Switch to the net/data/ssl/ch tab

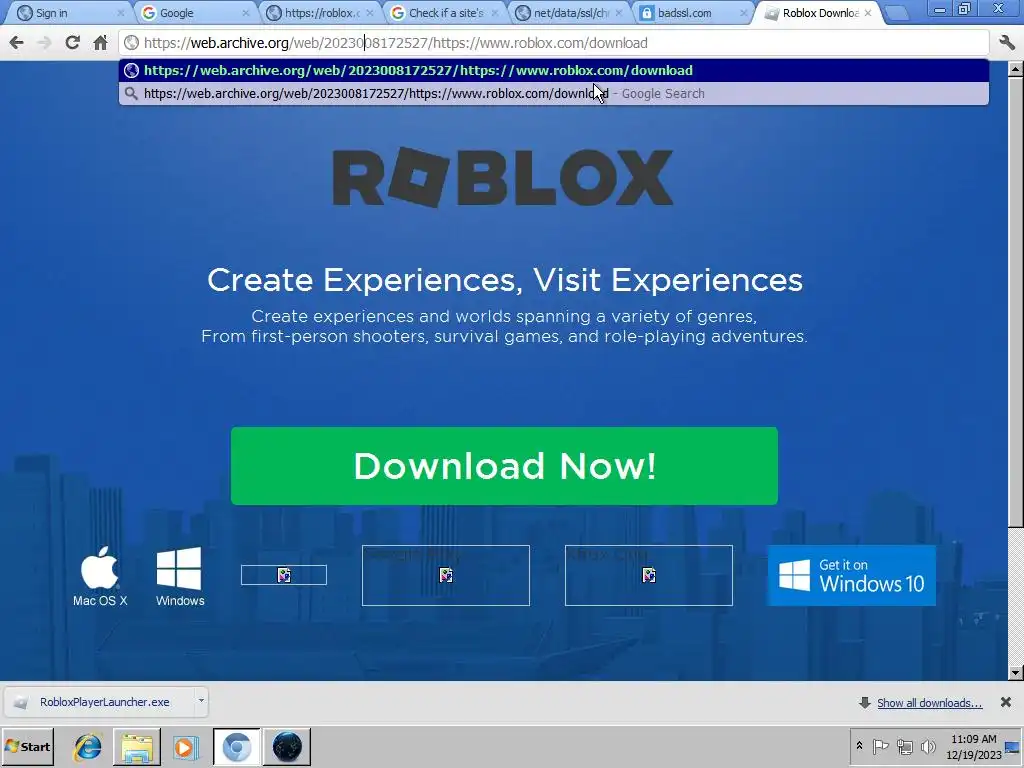568,13
